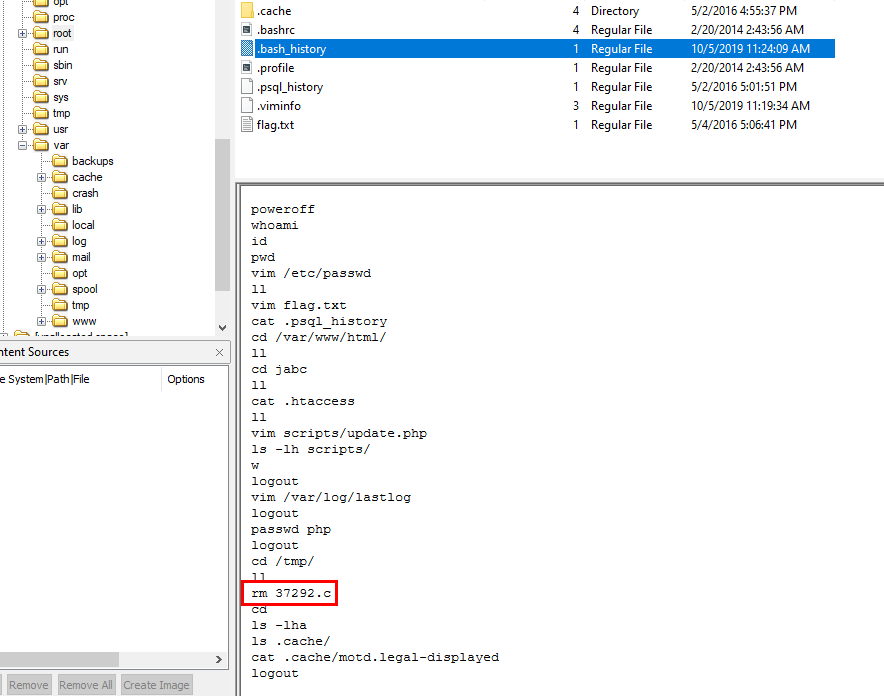Expand the log subfolder under var
Viewport: 884px width, 696px height.
[41, 242]
